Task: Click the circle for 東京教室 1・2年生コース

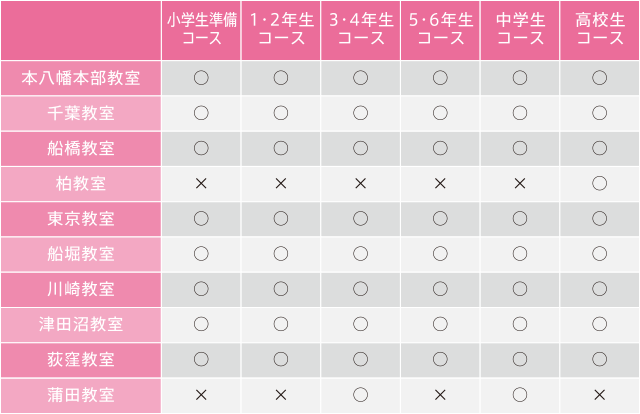Action: click(281, 218)
